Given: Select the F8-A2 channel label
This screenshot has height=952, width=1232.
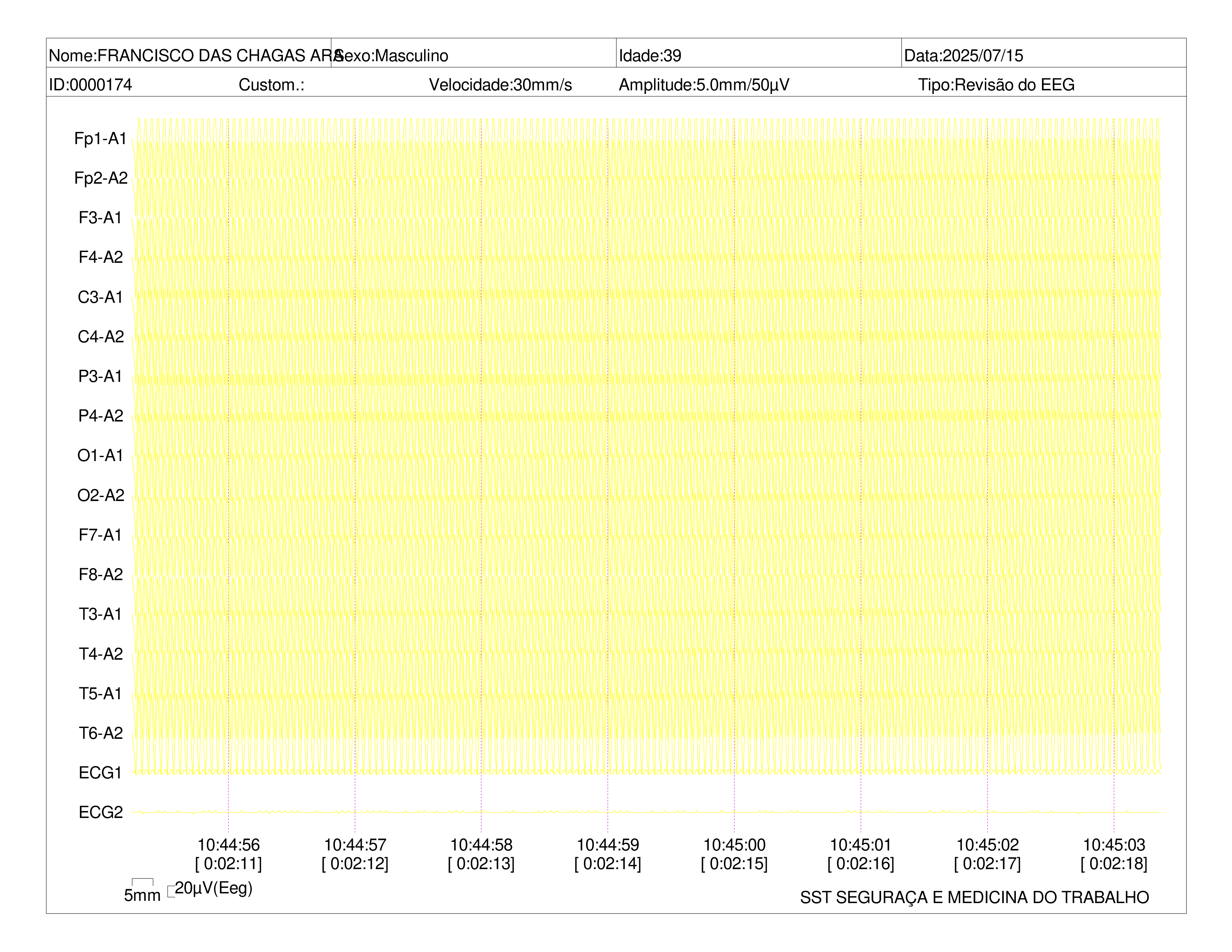Looking at the screenshot, I should tap(101, 574).
